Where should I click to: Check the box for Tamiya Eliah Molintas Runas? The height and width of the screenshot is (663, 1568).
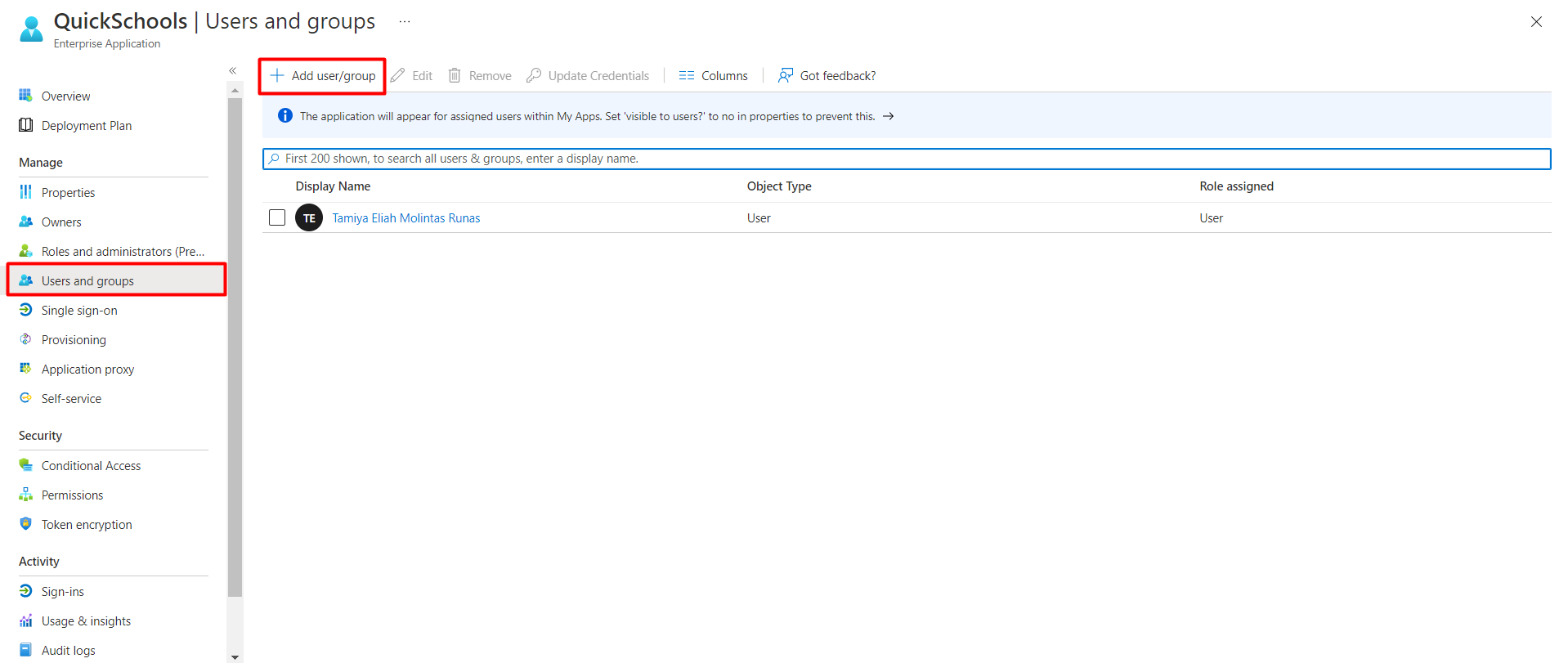pyautogui.click(x=277, y=217)
